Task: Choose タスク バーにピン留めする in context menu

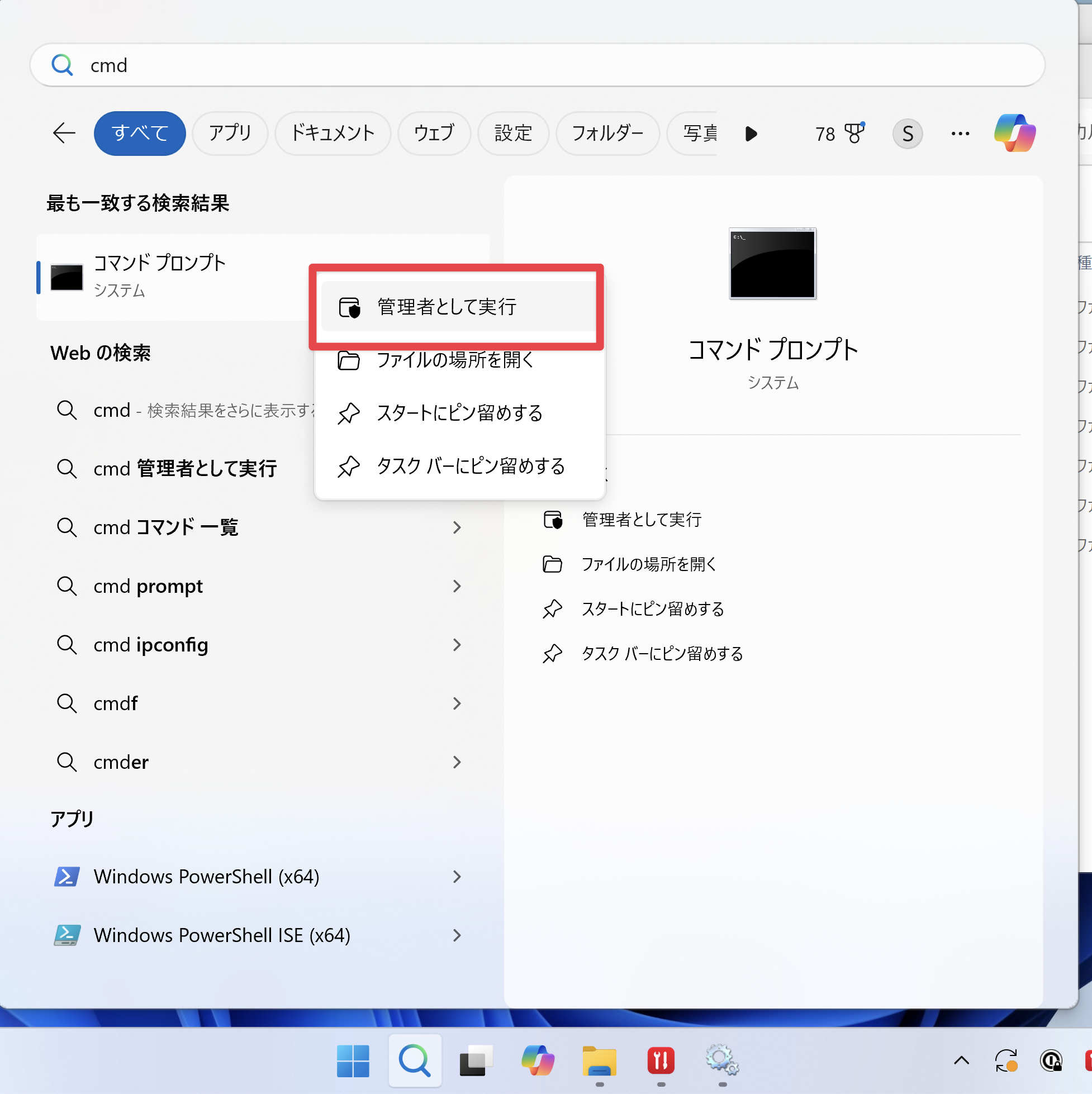Action: [470, 466]
